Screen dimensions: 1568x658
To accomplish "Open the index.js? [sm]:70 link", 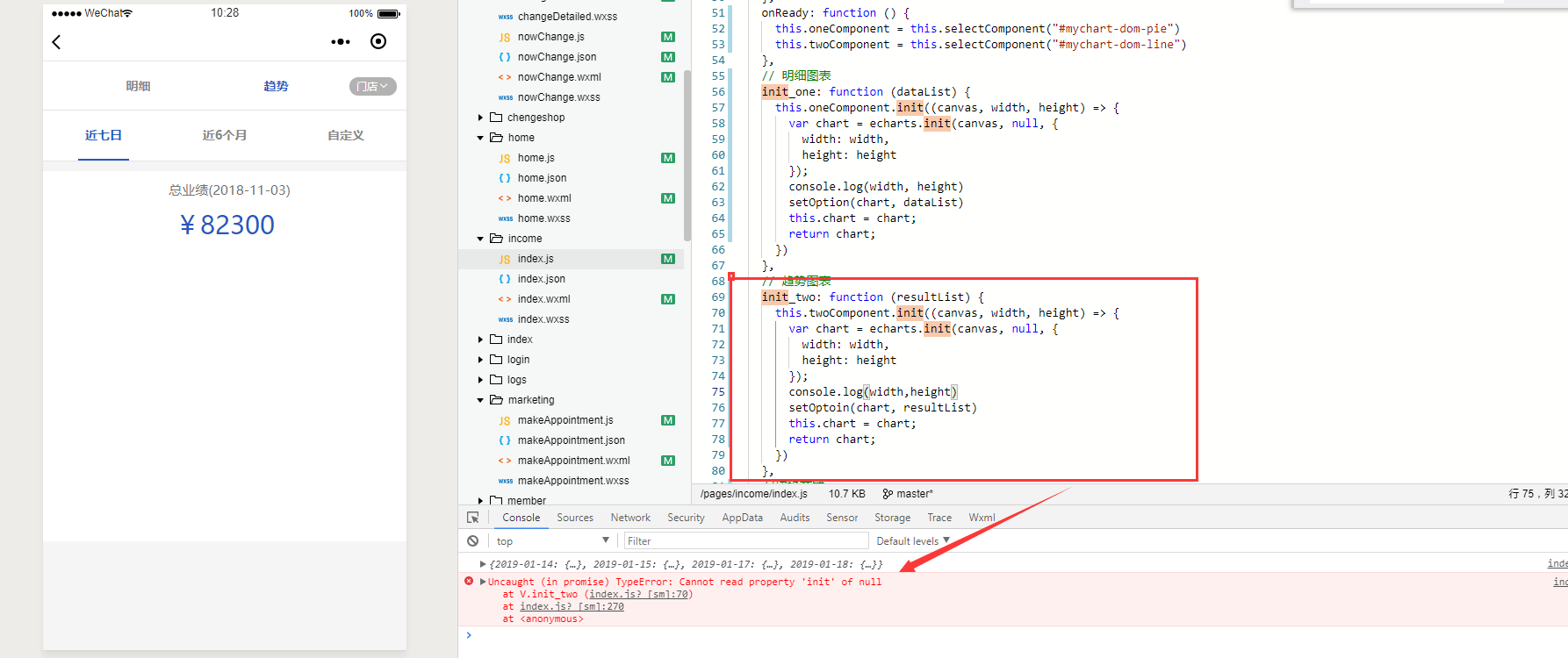I will (x=638, y=594).
